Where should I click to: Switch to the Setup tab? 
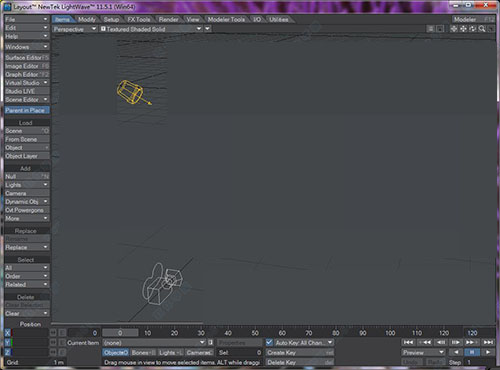(x=111, y=19)
